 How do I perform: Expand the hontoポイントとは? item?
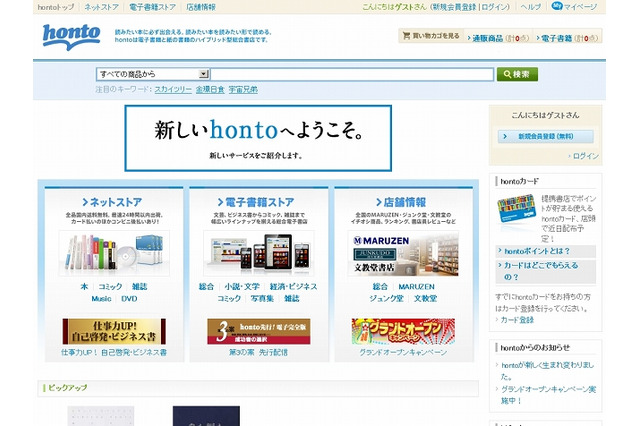(537, 251)
